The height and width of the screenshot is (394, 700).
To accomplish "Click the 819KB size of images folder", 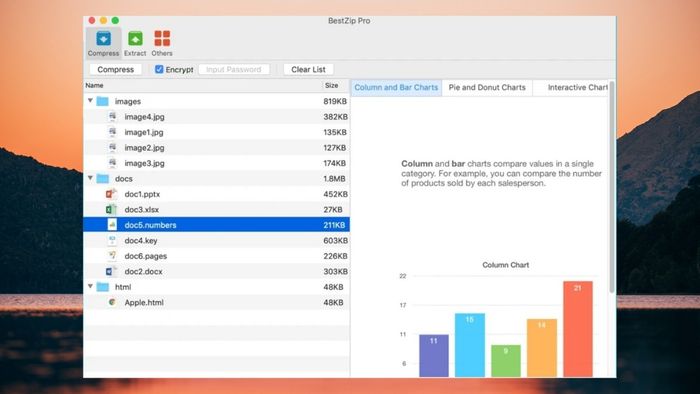I will (335, 101).
